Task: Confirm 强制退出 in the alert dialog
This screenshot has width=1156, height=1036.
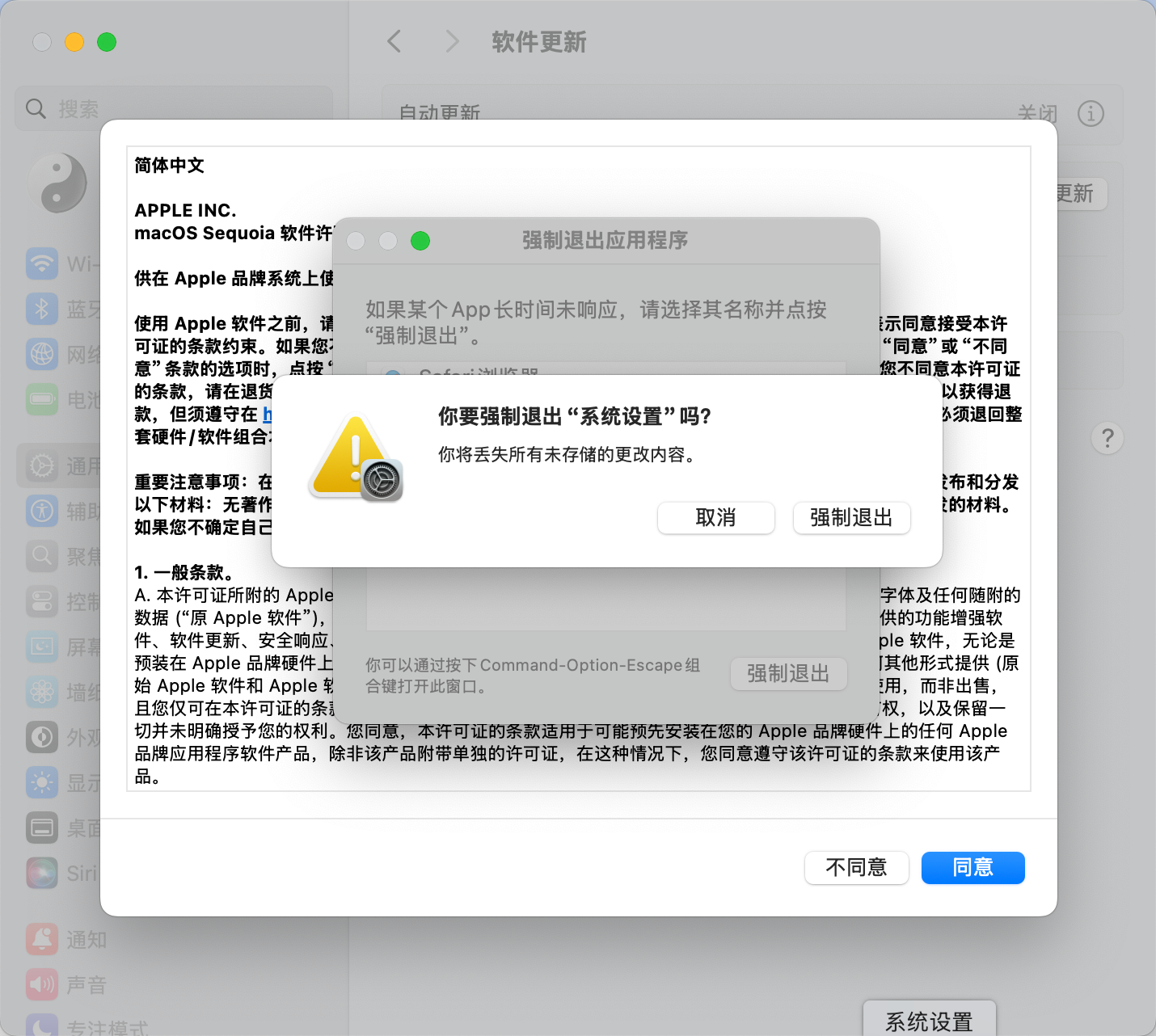Action: click(852, 518)
